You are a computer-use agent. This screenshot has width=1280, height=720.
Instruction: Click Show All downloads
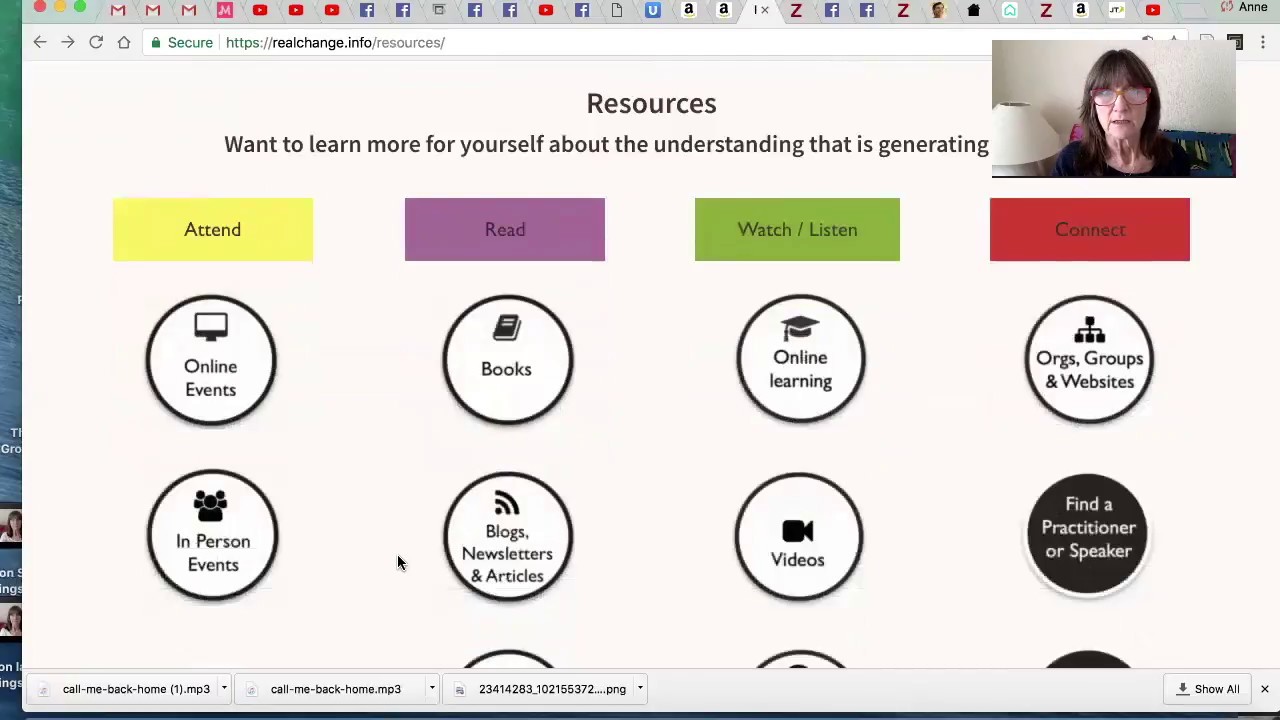[x=1208, y=689]
